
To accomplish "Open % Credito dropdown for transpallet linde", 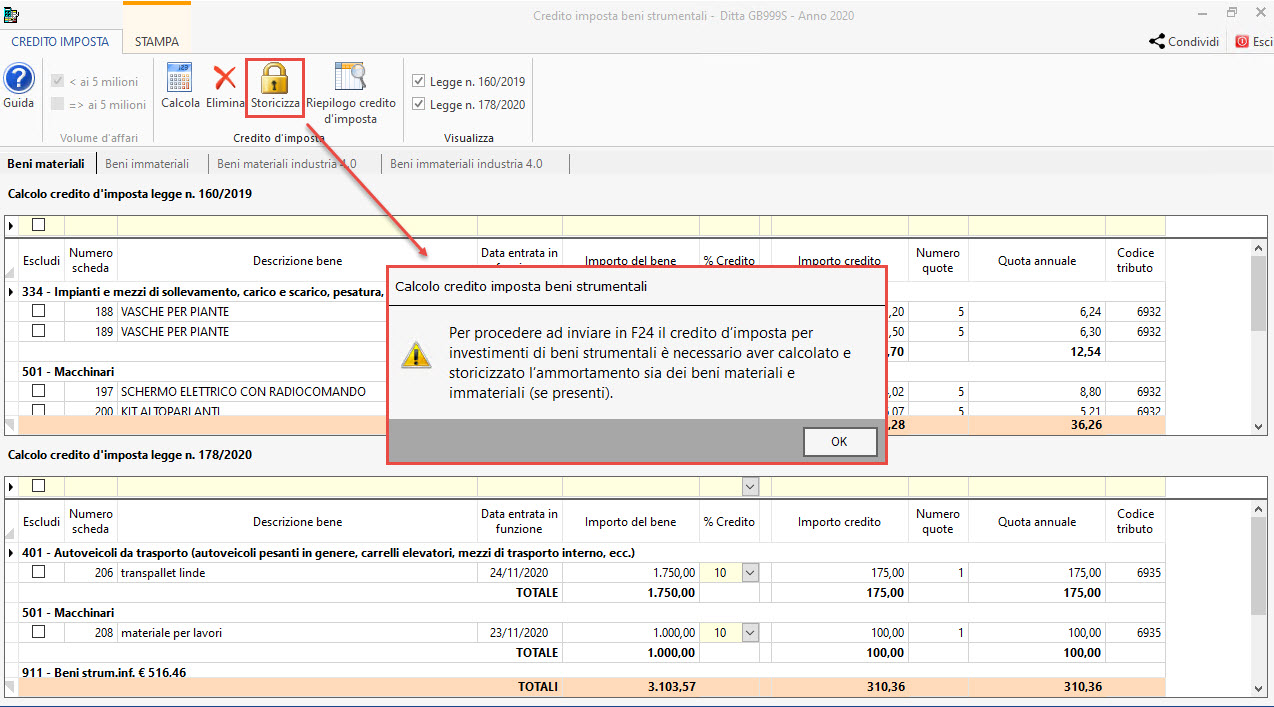I will click(749, 573).
